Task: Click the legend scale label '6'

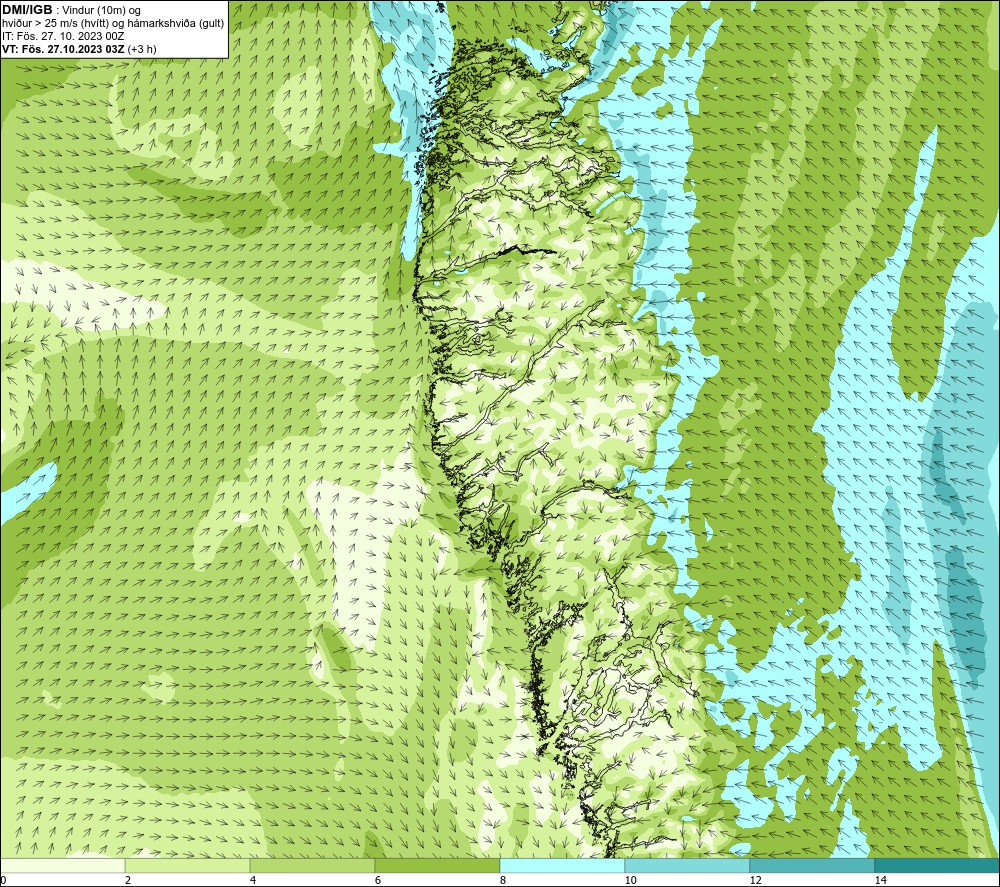Action: coord(378,880)
